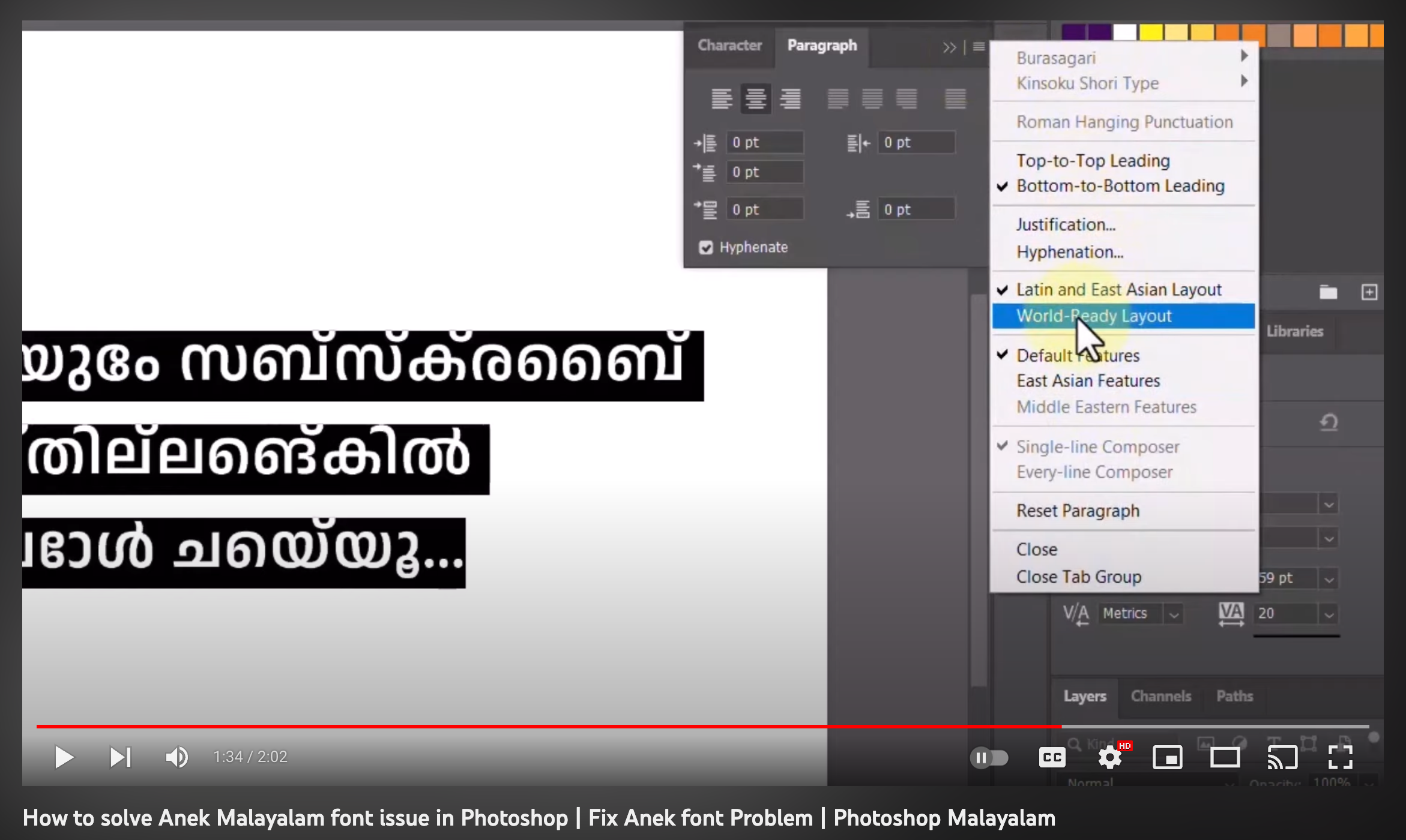Justify last line centered
The height and width of the screenshot is (840, 1406).
[872, 98]
